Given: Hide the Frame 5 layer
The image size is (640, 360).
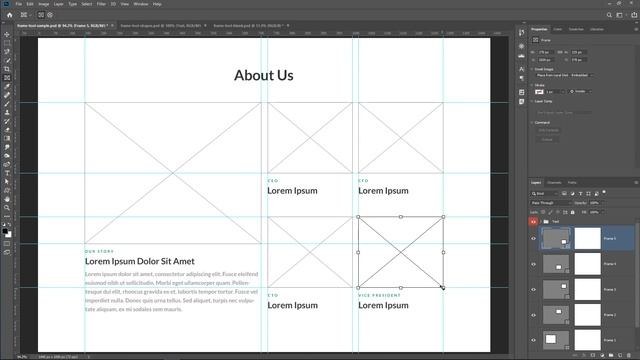Looking at the screenshot, I should (x=533, y=238).
